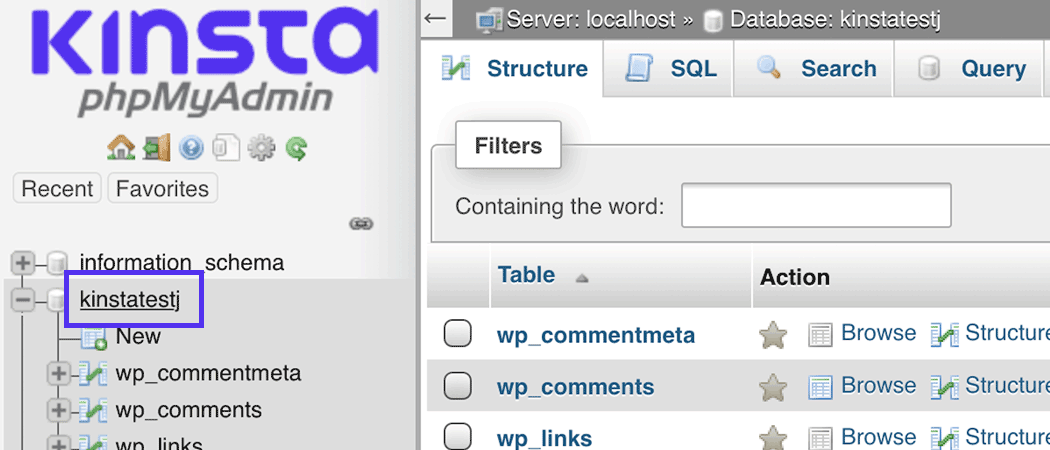Click the Home house icon
Screen dimensions: 1050x450
coord(121,148)
